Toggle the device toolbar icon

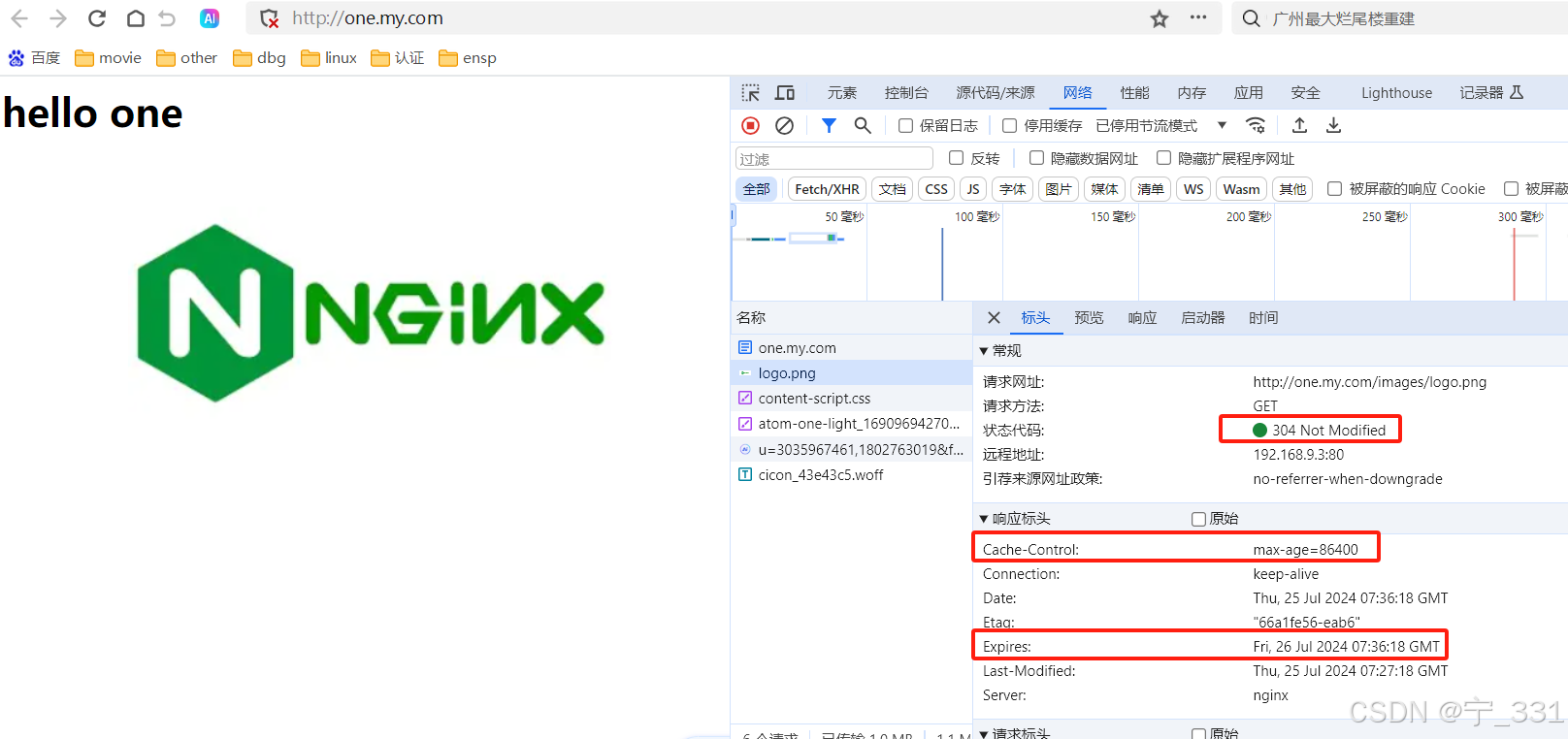(785, 93)
